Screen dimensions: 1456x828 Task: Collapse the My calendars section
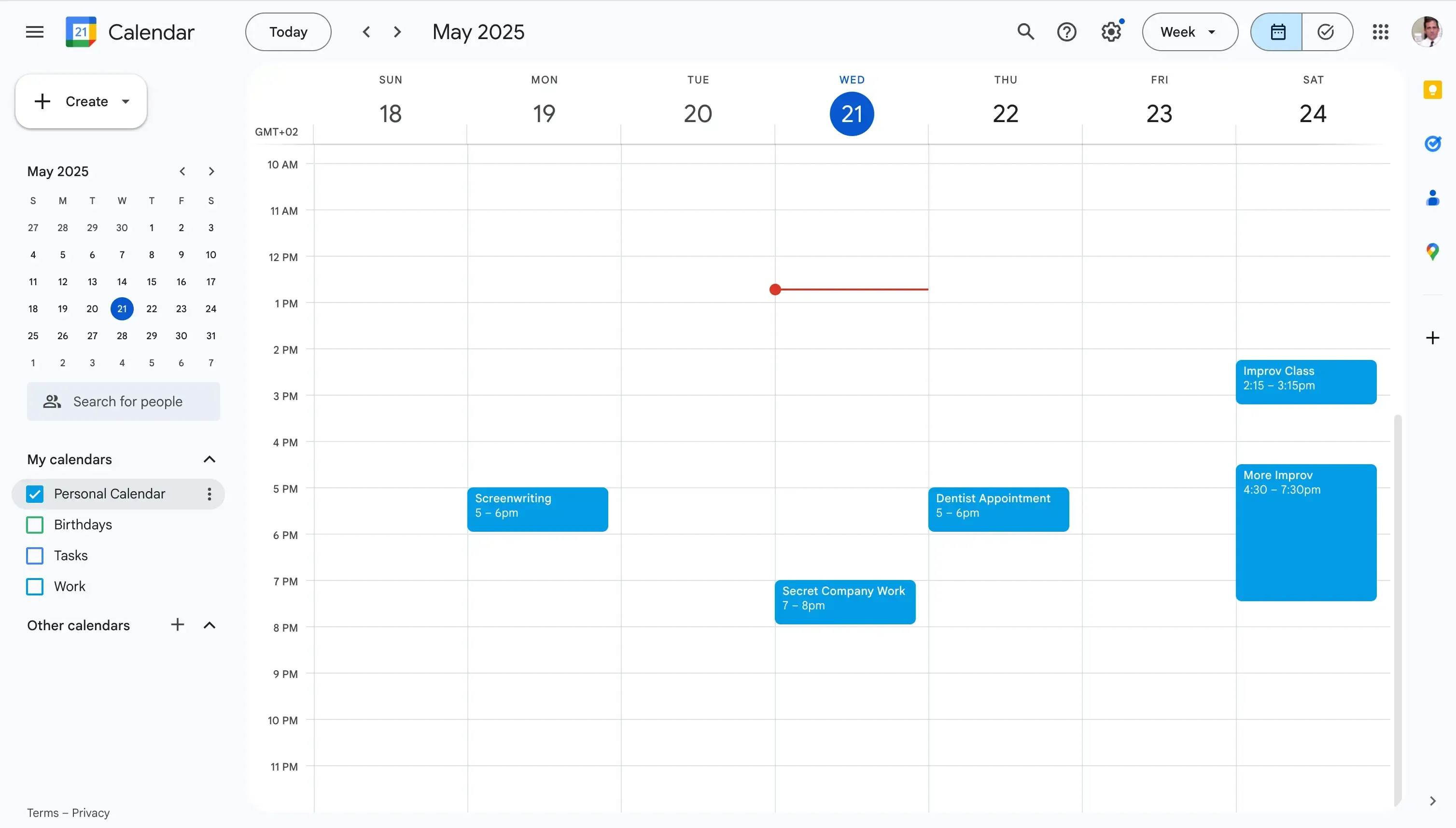[209, 459]
